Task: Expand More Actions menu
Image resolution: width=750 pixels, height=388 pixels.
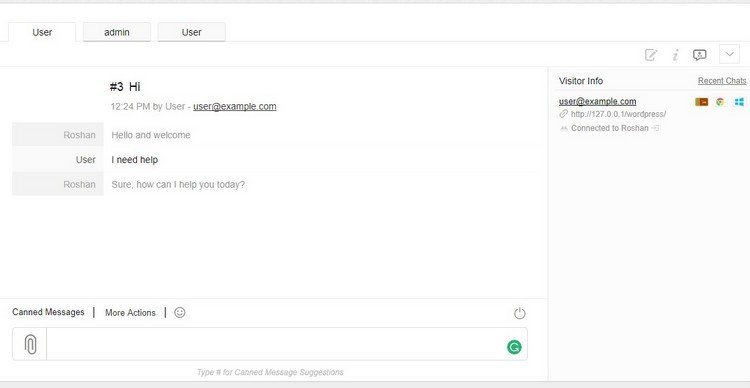Action: pyautogui.click(x=130, y=312)
